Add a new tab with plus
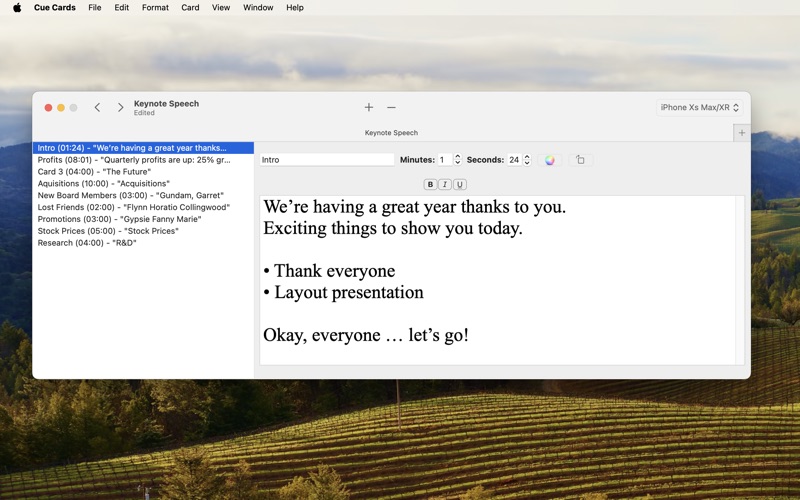The image size is (800, 500). click(x=742, y=133)
